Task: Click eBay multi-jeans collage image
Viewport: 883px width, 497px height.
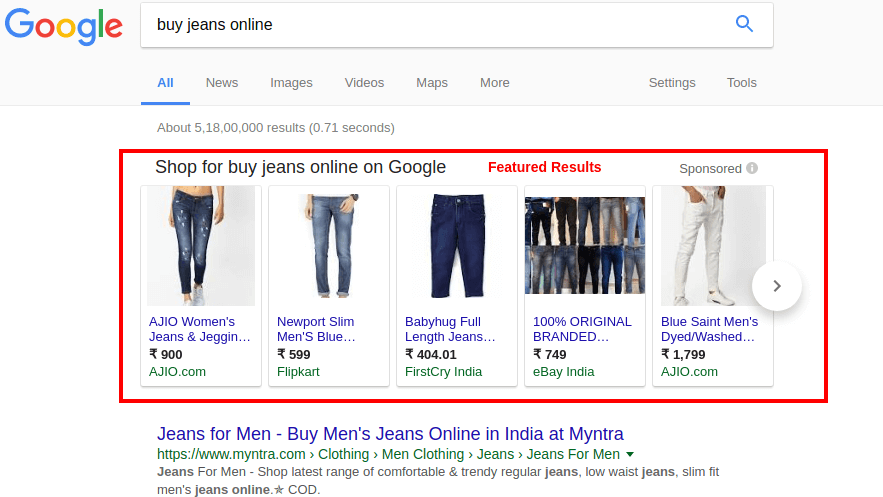Action: point(585,245)
